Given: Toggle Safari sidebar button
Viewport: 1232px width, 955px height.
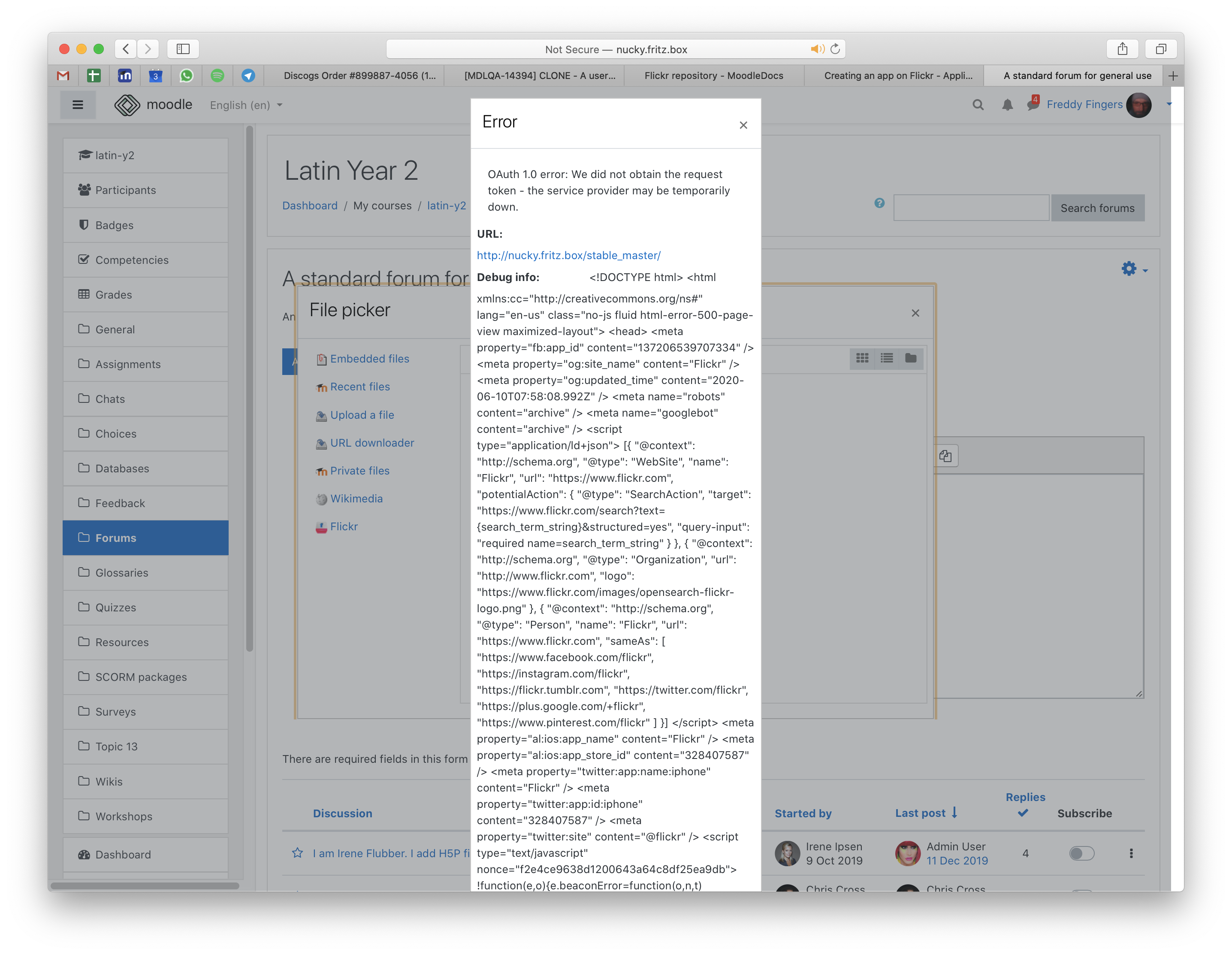Looking at the screenshot, I should point(183,49).
